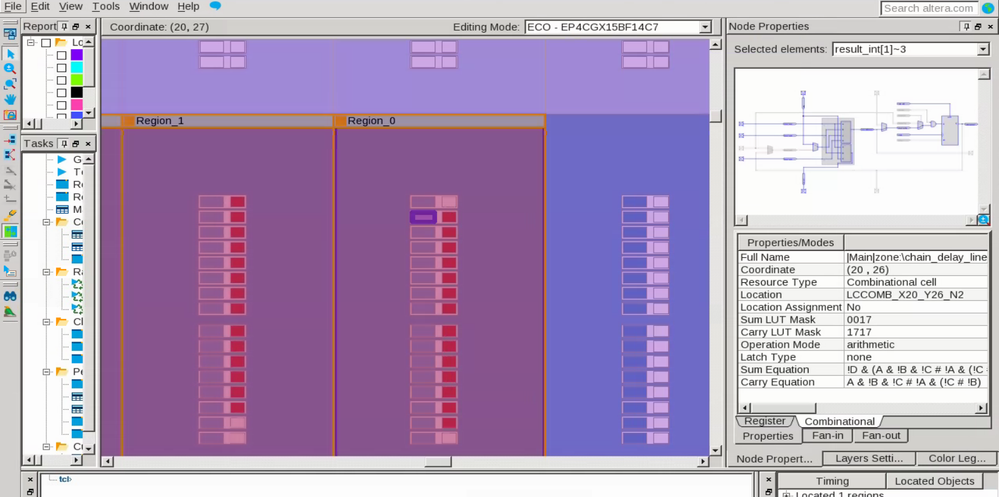Select the pink color swatch in Report
Viewport: 999px width, 497px height.
coord(76,105)
